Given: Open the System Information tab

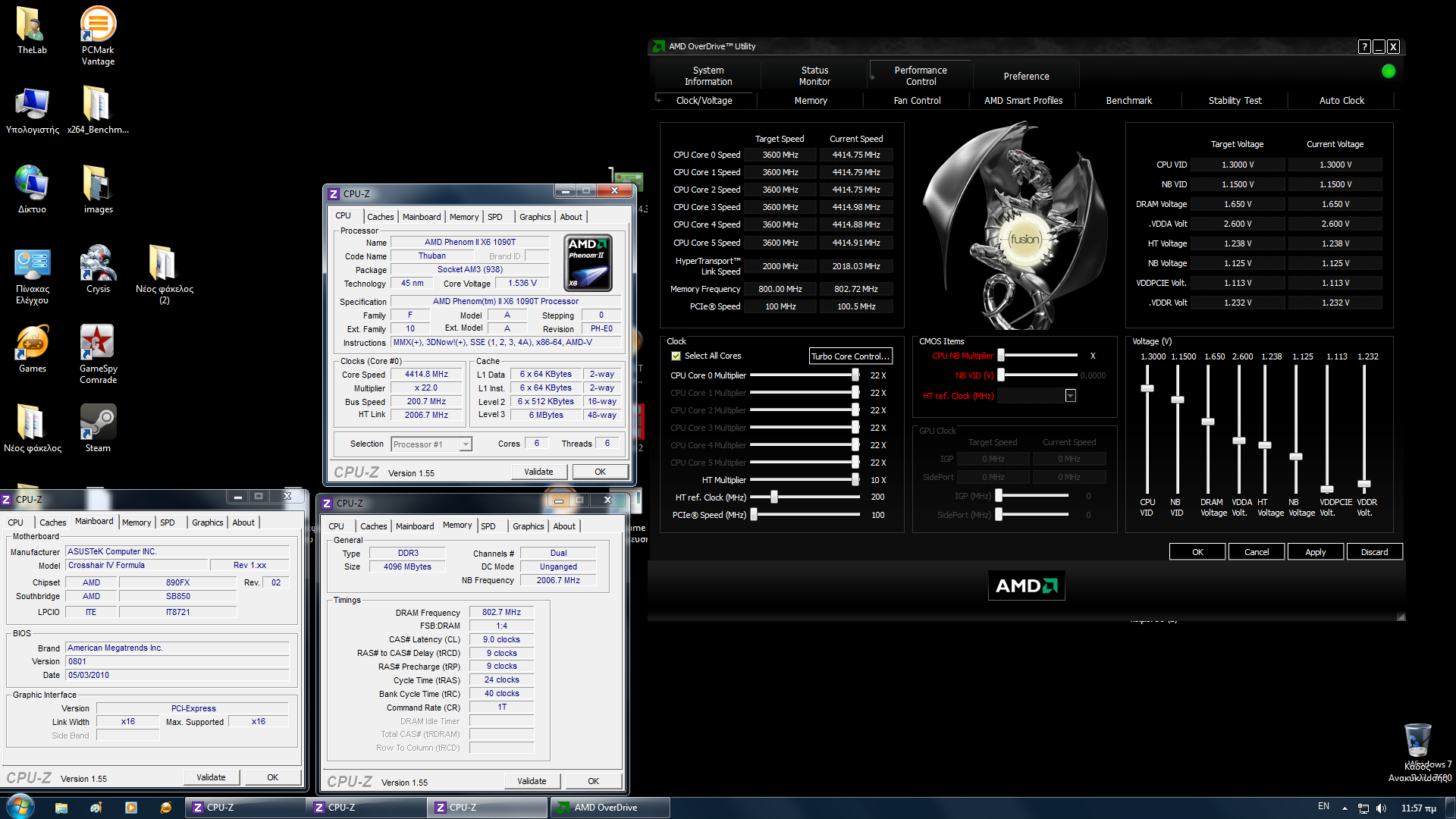Looking at the screenshot, I should 708,76.
